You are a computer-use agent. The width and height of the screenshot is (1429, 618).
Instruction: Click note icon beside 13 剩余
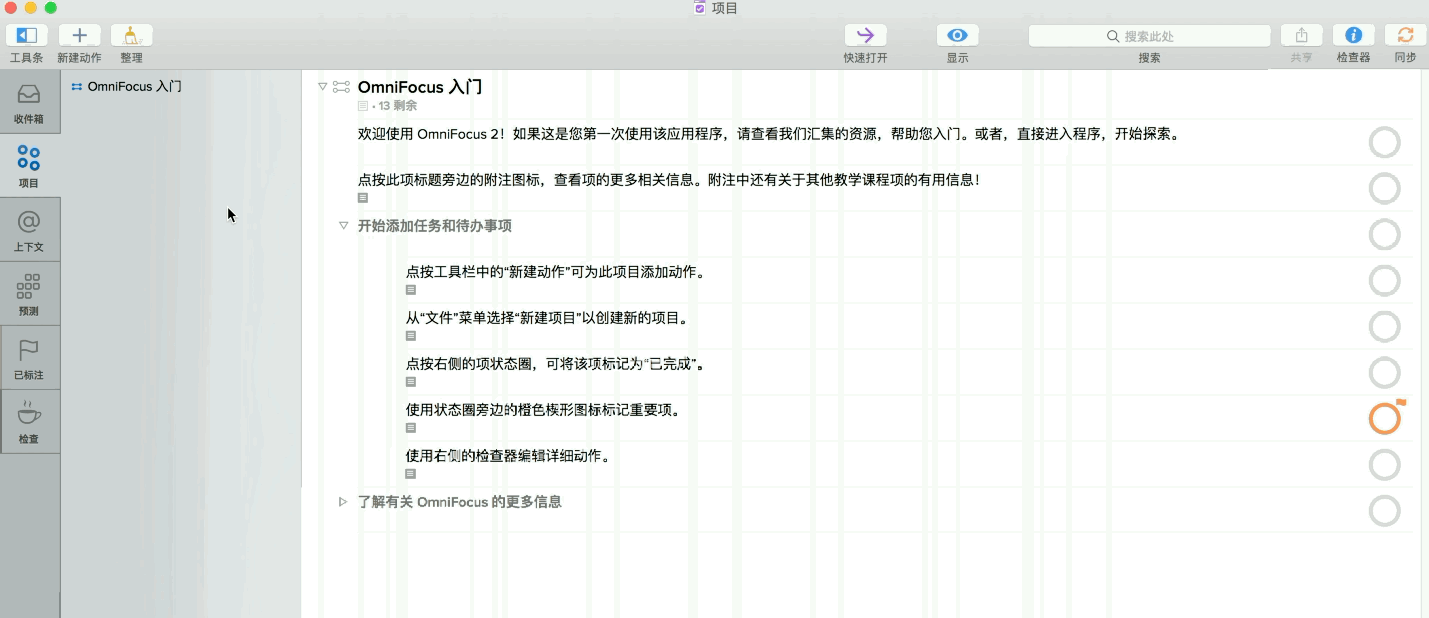(363, 106)
